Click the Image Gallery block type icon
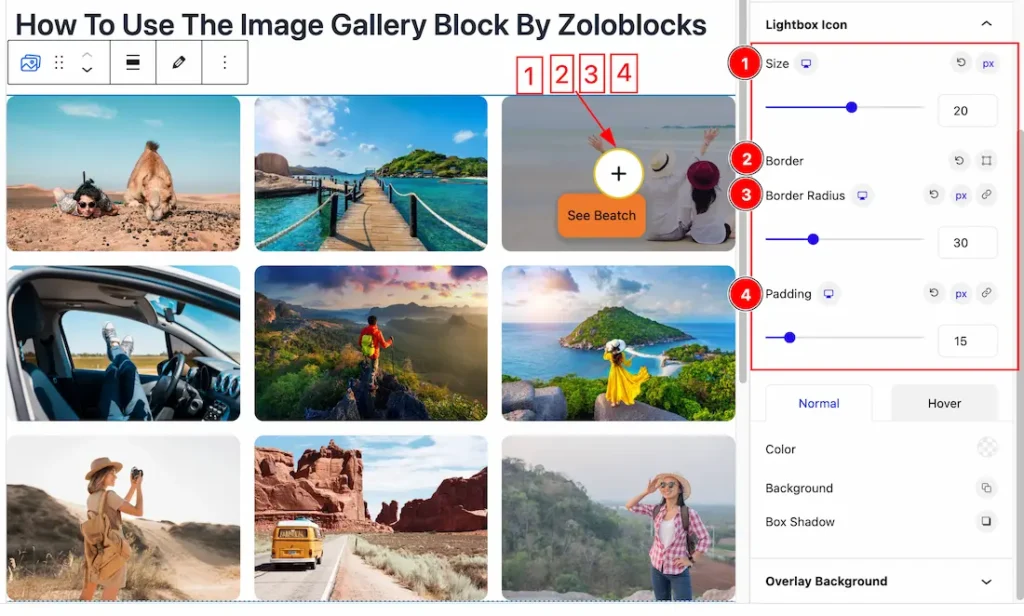The height and width of the screenshot is (616, 1024). [30, 63]
